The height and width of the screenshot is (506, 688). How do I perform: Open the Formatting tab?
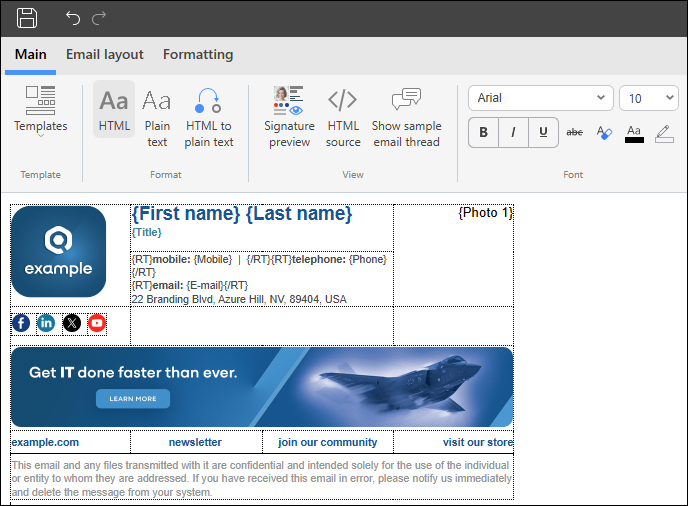pyautogui.click(x=198, y=54)
